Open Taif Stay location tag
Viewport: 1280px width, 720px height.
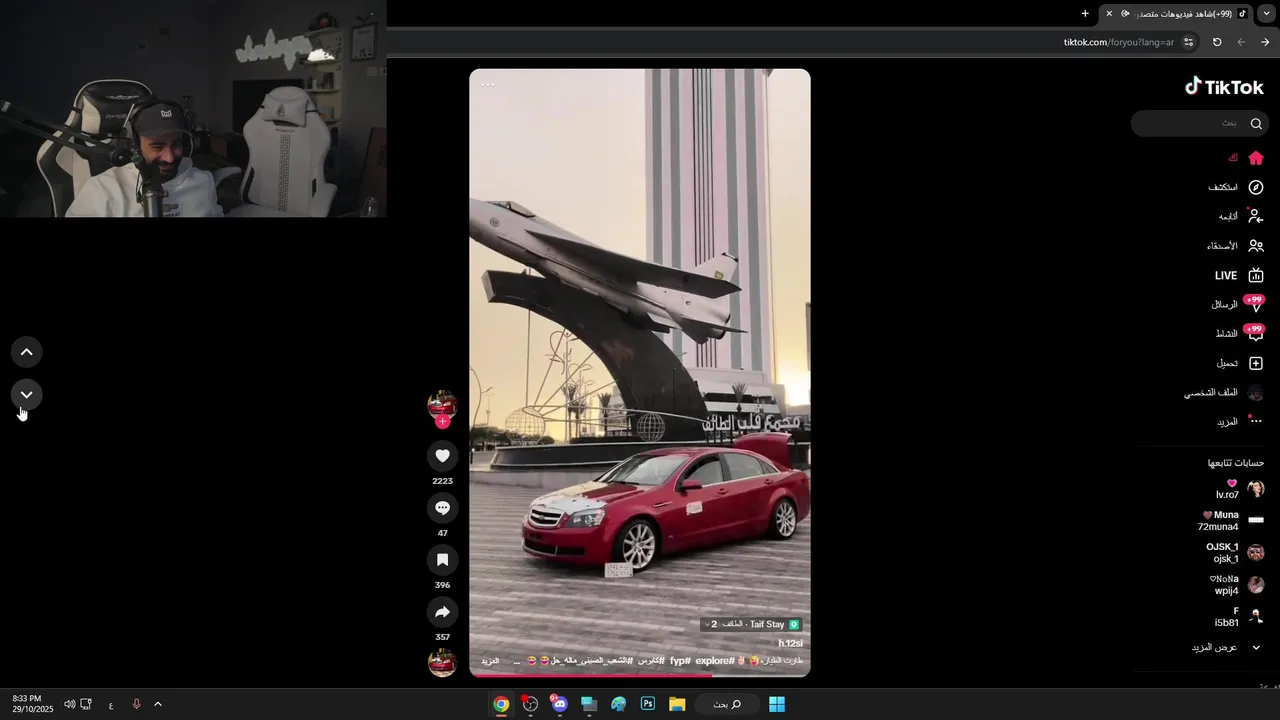(752, 624)
